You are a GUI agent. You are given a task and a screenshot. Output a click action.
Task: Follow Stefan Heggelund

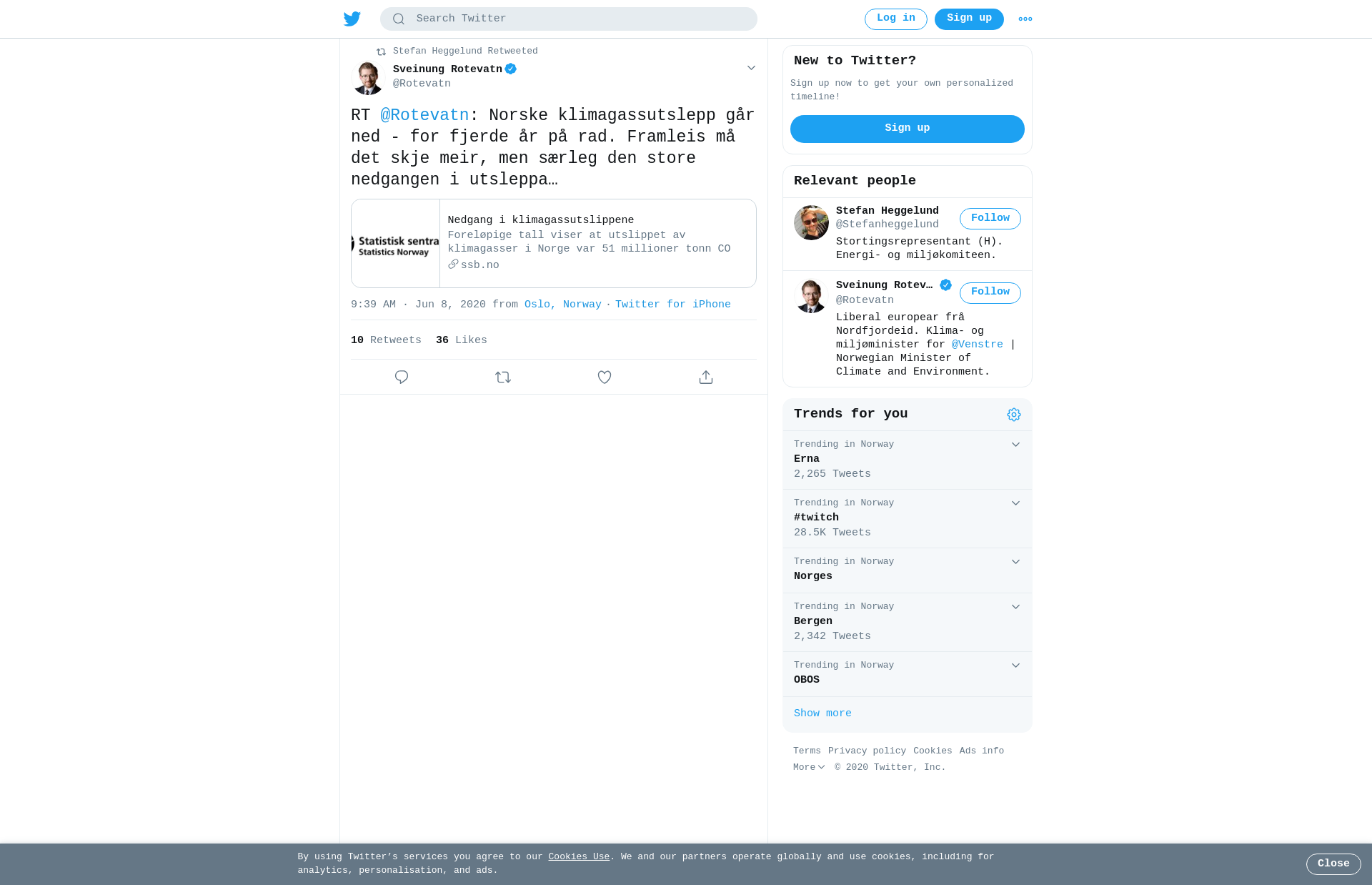click(990, 219)
